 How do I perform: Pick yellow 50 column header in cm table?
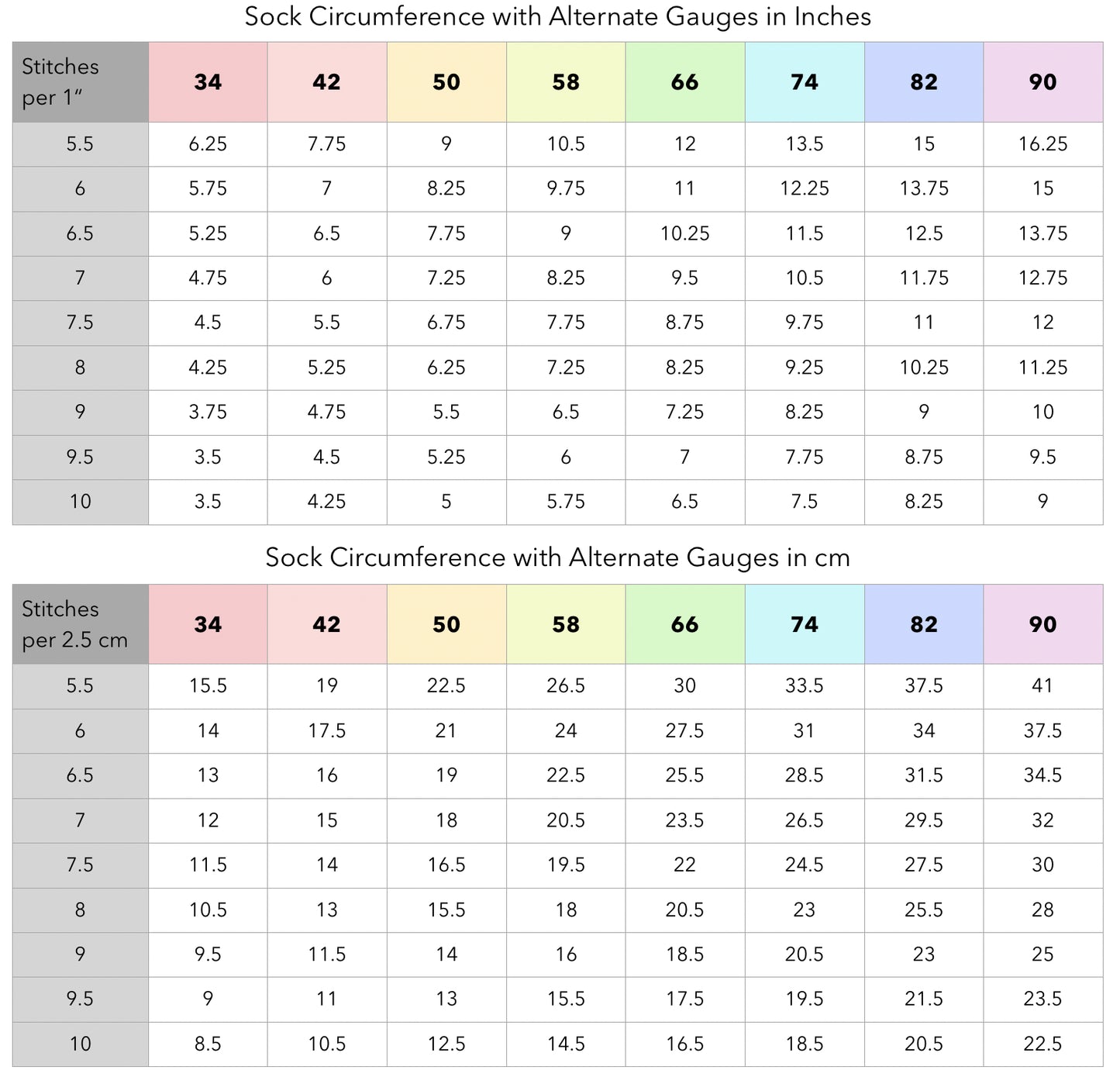pos(446,624)
